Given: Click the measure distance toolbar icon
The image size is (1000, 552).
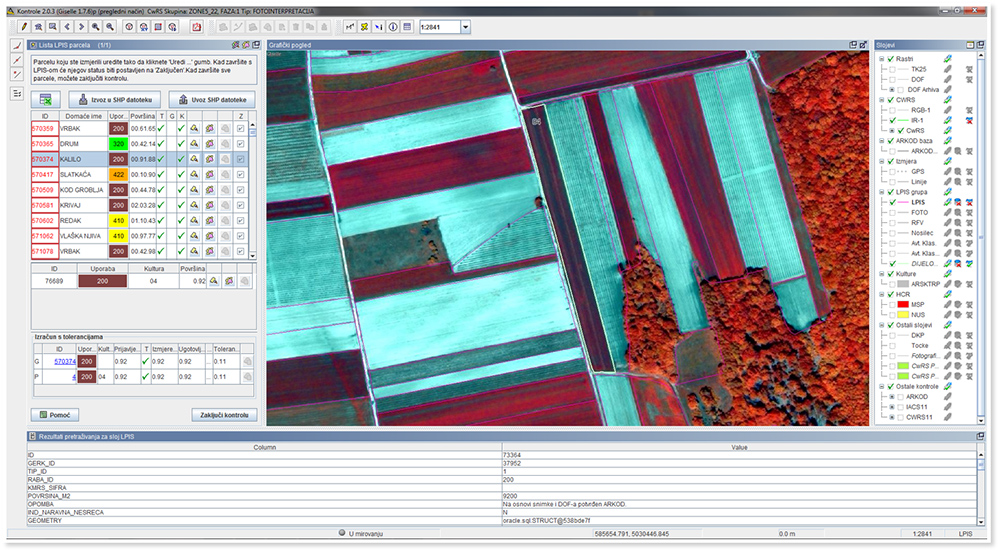Looking at the screenshot, I should pyautogui.click(x=349, y=27).
